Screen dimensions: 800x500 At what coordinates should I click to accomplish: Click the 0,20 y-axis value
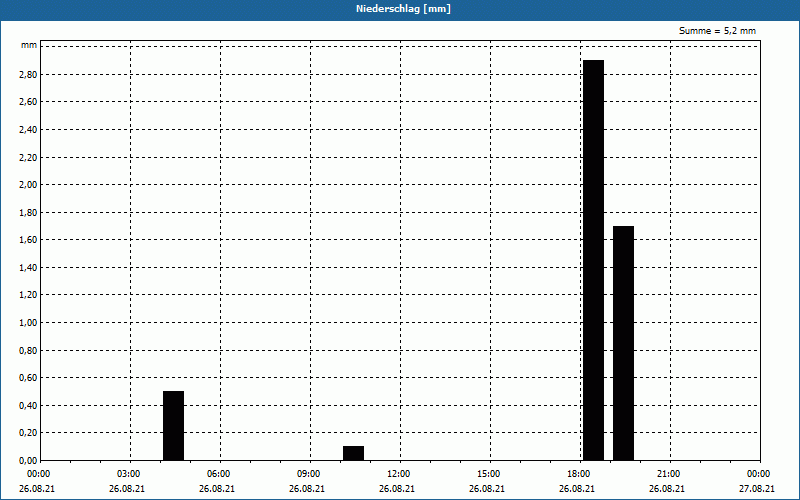tap(28, 433)
